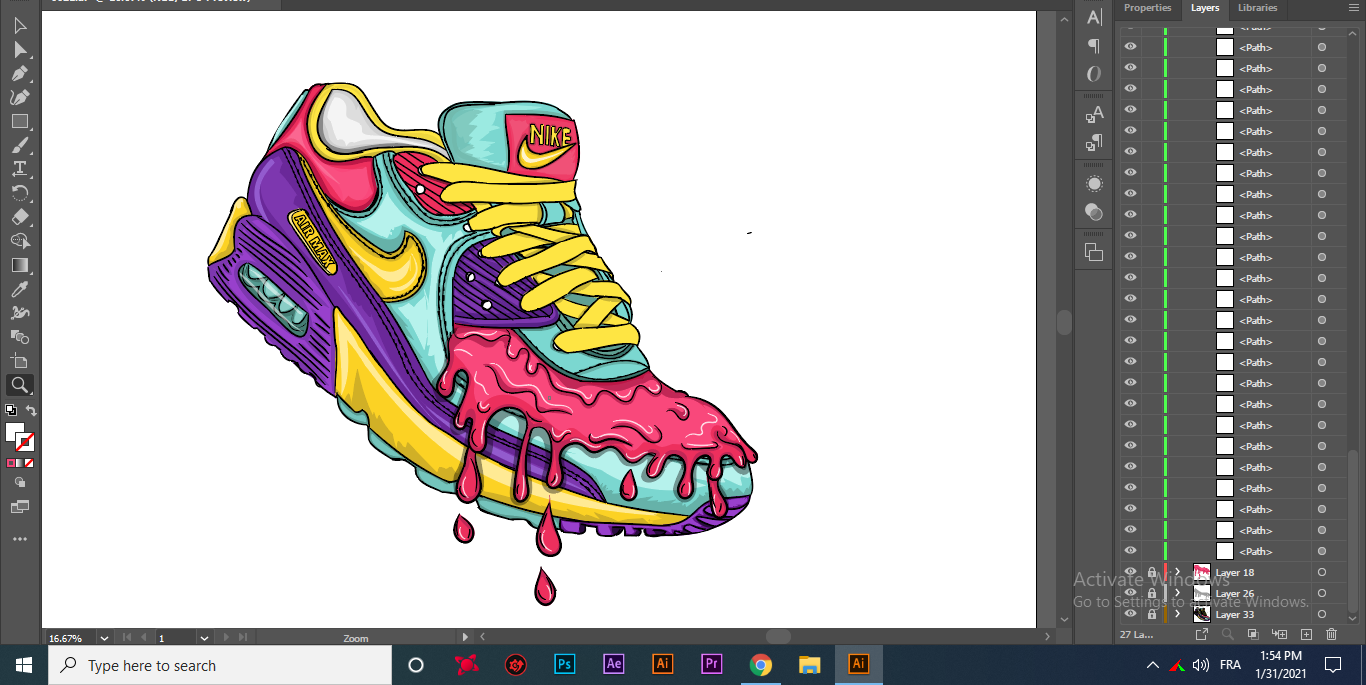Click Collect For Export in Layers panel

(x=1202, y=634)
